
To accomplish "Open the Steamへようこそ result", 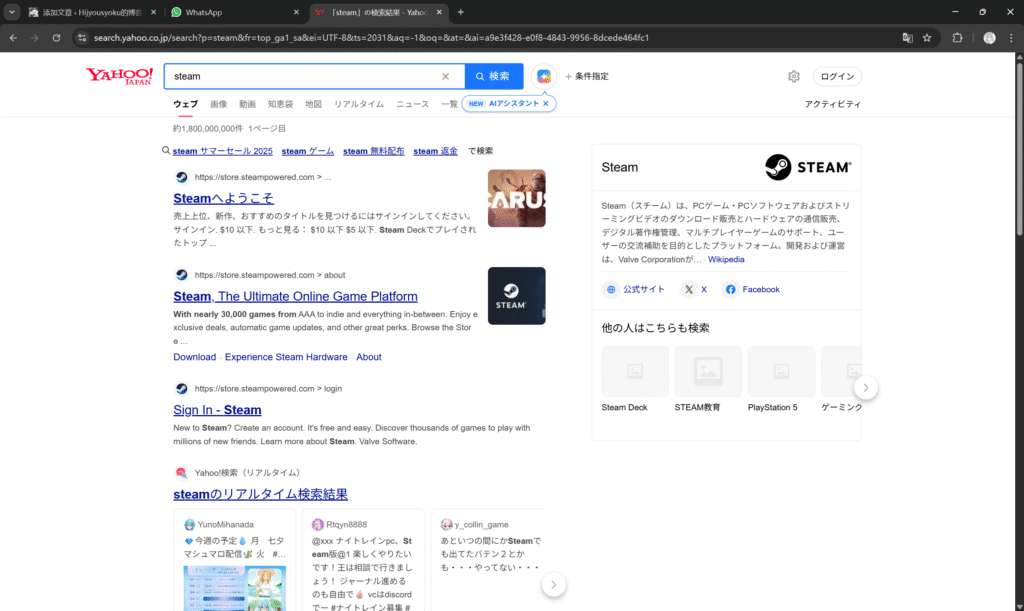I will point(223,198).
